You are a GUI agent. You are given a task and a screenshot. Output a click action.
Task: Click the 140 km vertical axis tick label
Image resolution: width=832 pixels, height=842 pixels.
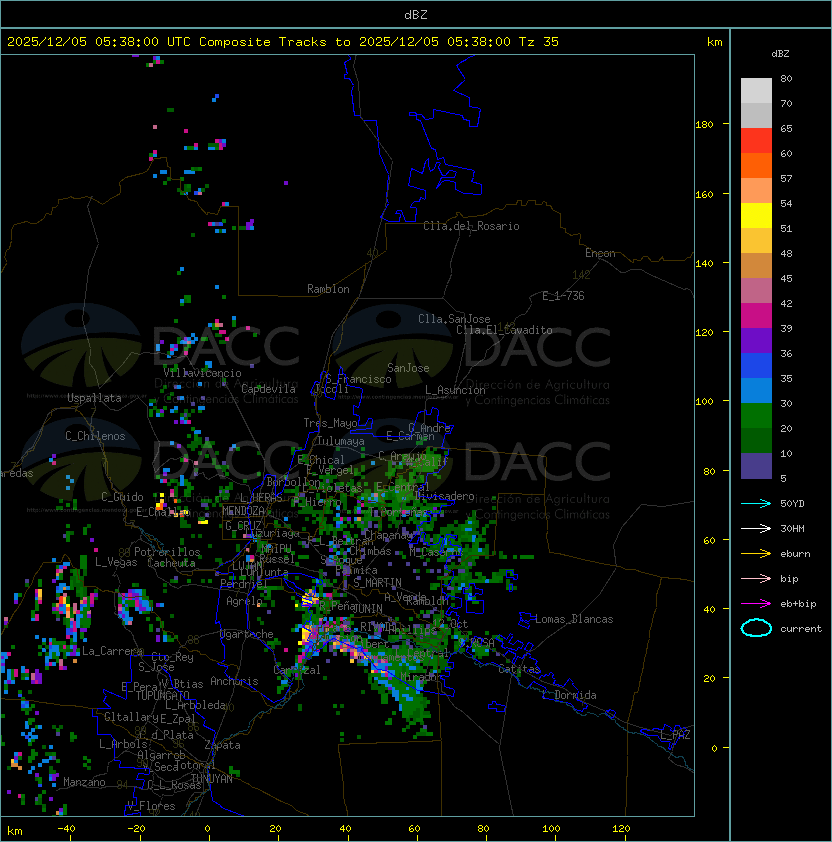pos(704,264)
